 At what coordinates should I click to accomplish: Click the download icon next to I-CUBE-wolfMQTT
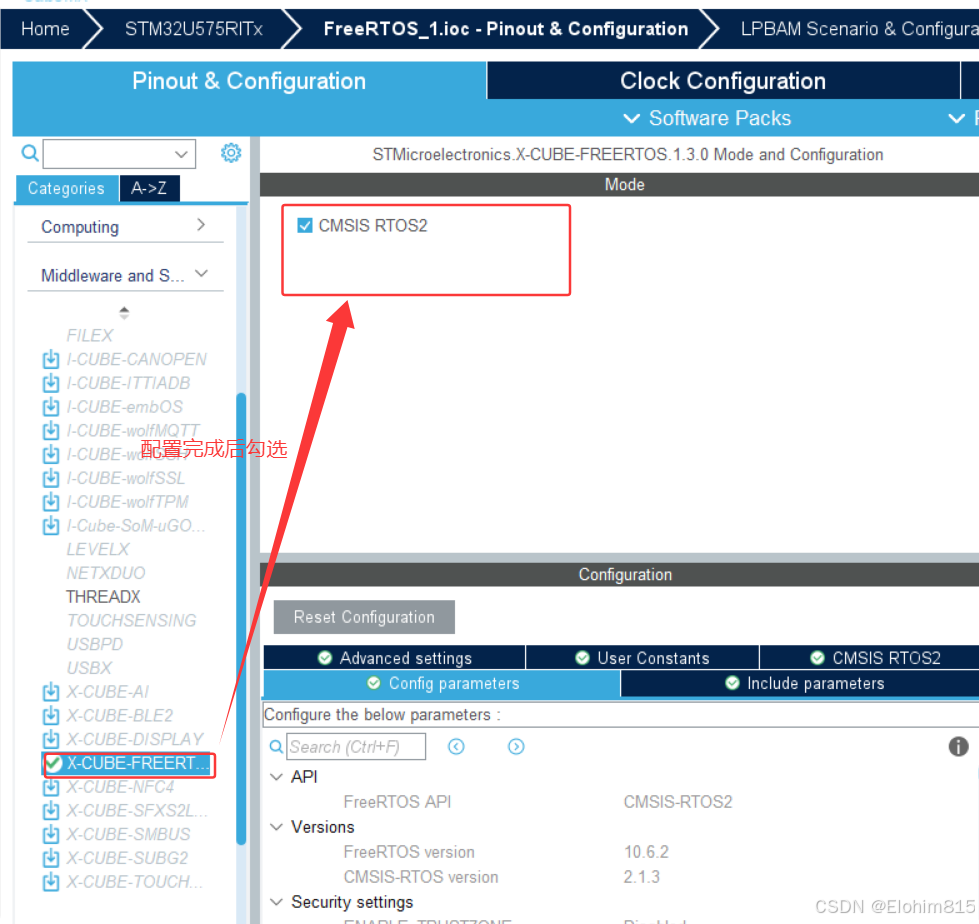click(x=51, y=431)
